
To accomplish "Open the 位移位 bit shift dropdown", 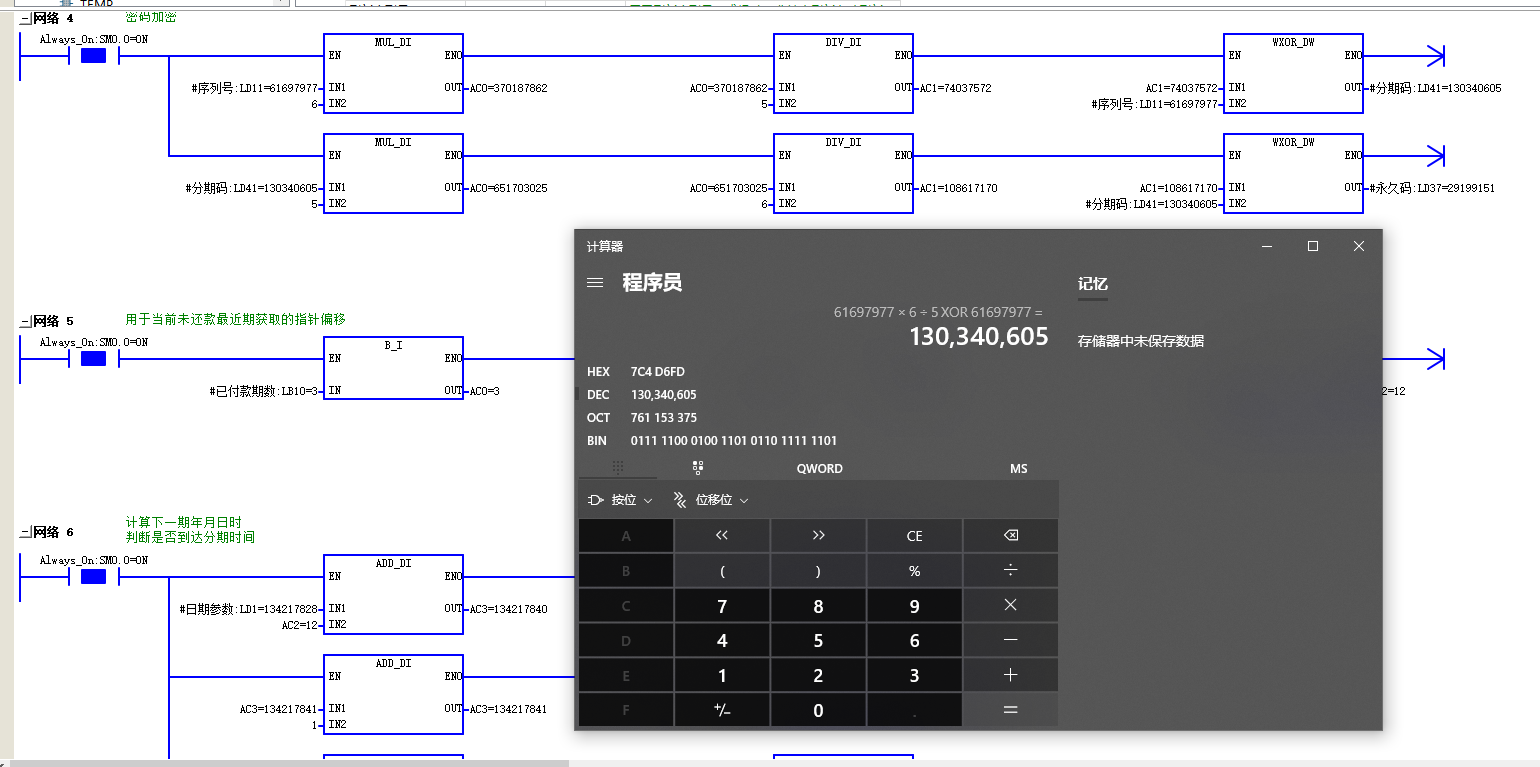I will 711,500.
